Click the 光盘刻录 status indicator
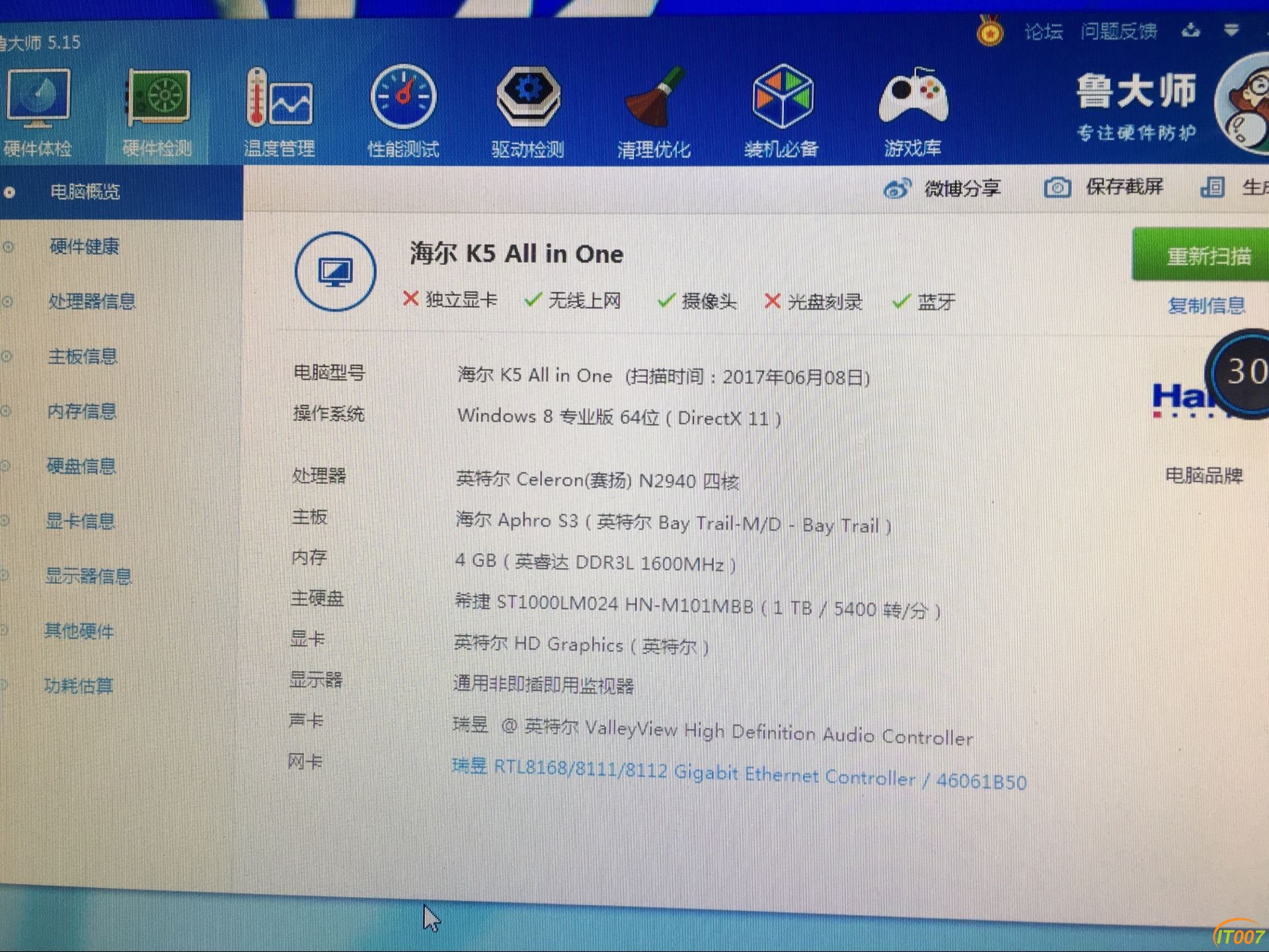This screenshot has width=1269, height=952. (x=813, y=302)
